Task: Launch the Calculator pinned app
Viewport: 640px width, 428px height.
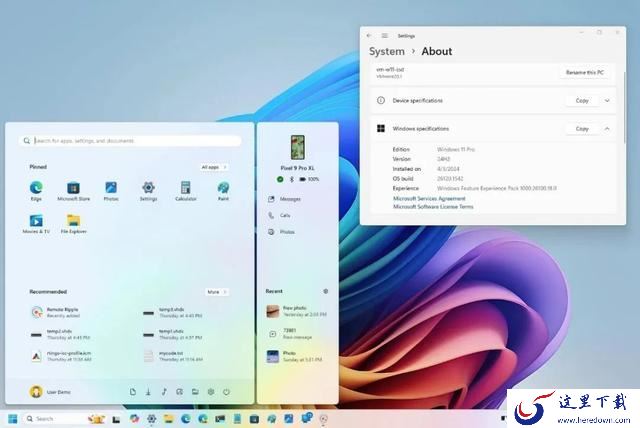Action: click(186, 191)
